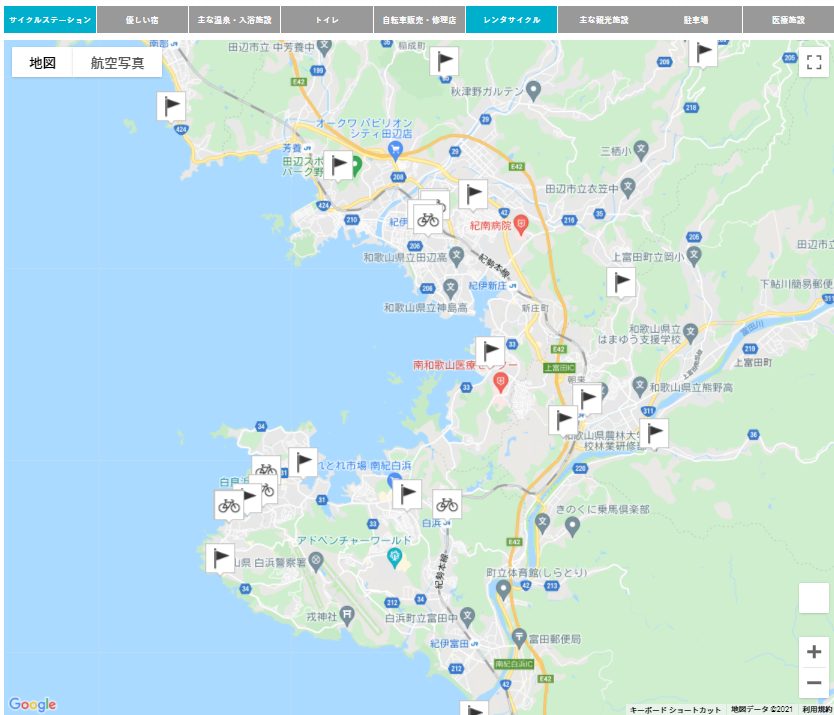Image resolution: width=834 pixels, height=715 pixels.
Task: Switch map view to 地図
Action: pos(43,63)
